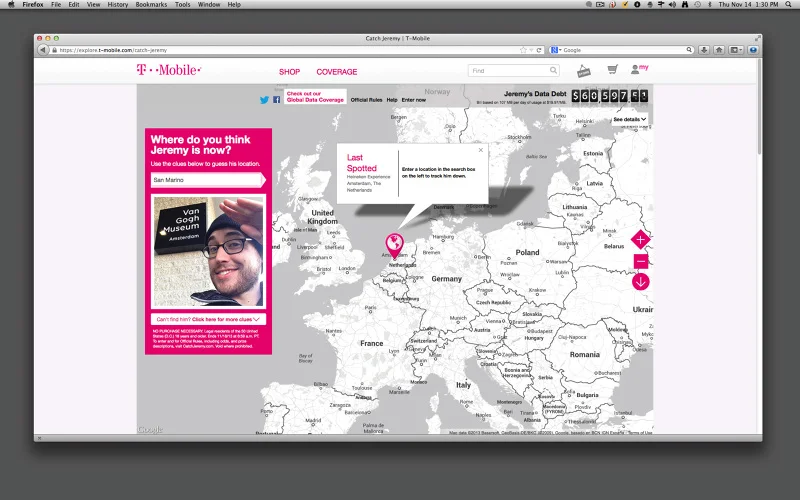
Task: Click 'Check out our Global Data Coverage'
Action: point(315,97)
